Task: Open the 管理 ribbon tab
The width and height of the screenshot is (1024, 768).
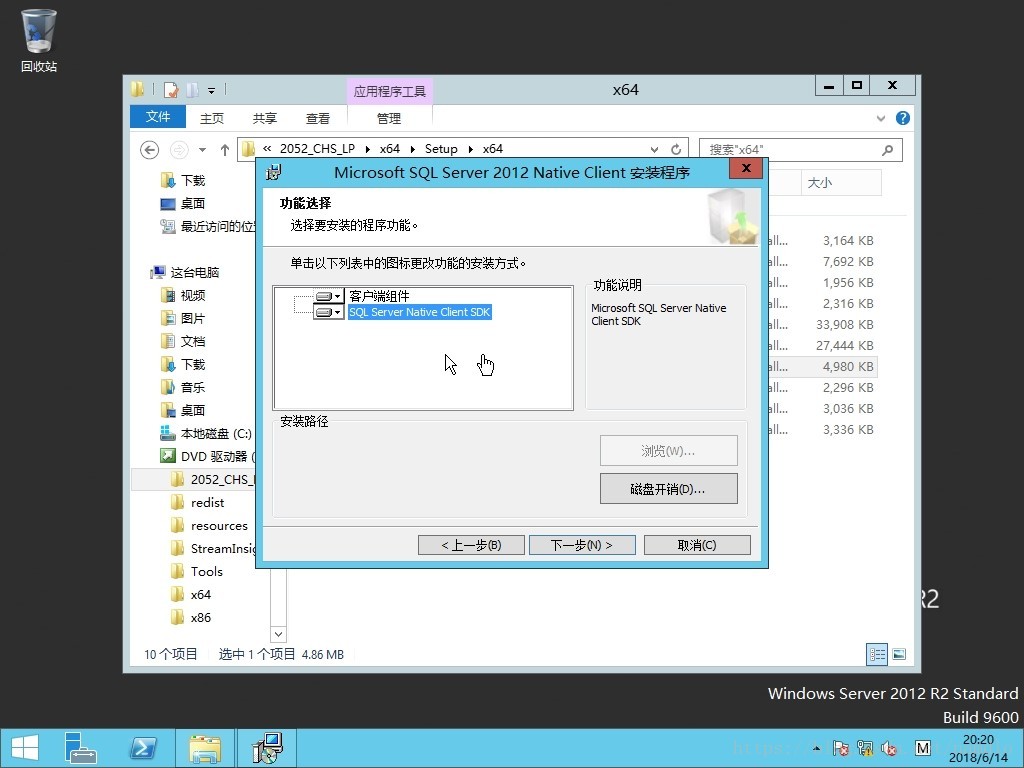Action: tap(389, 118)
